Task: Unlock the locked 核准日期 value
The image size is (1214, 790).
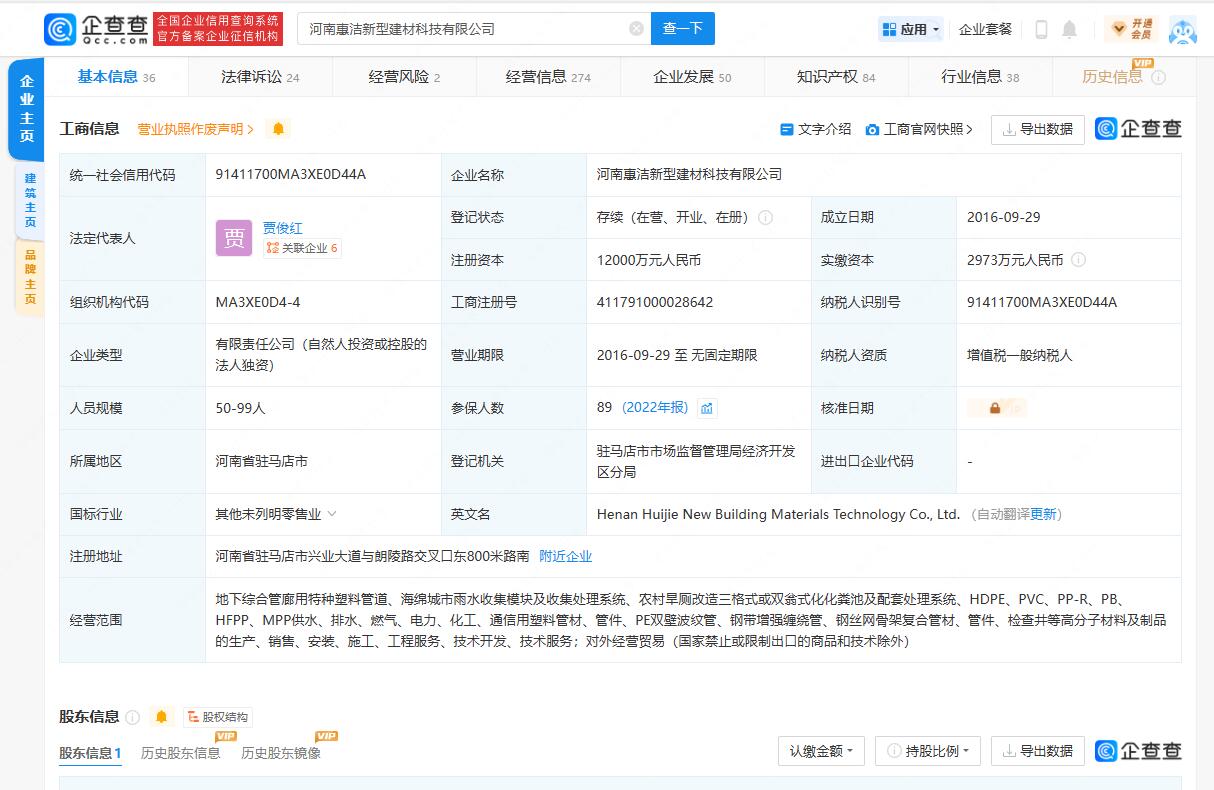Action: pos(996,408)
